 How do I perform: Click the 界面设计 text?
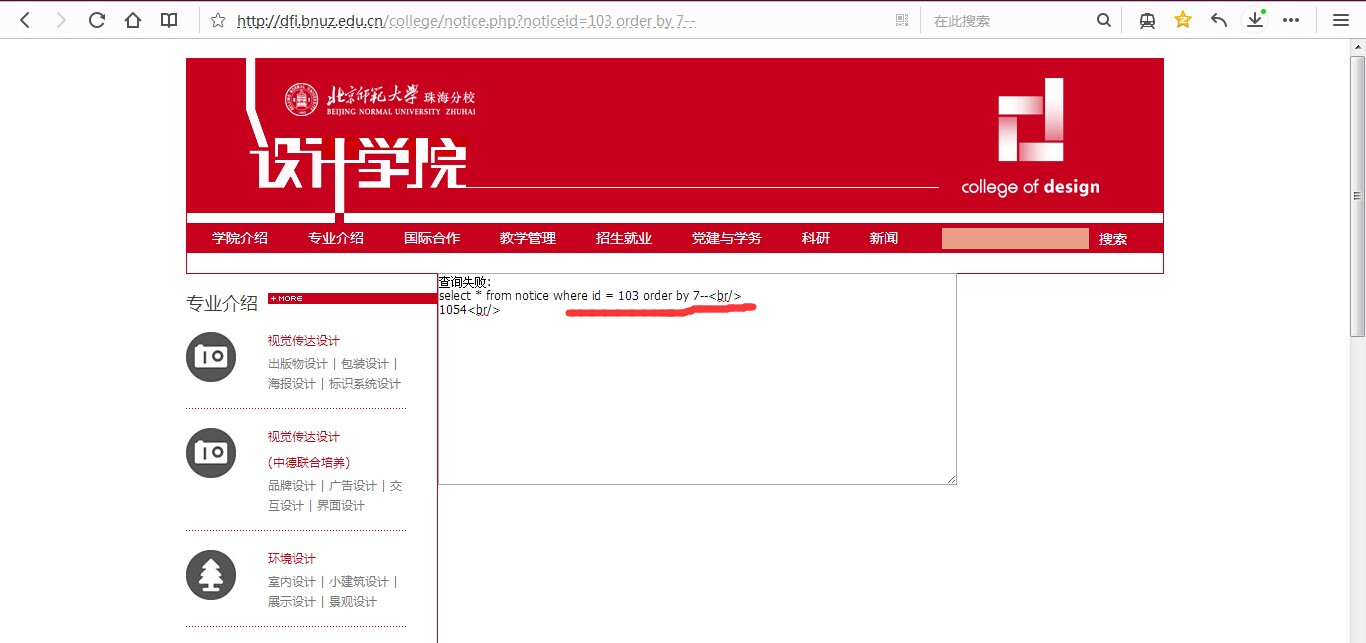point(341,506)
